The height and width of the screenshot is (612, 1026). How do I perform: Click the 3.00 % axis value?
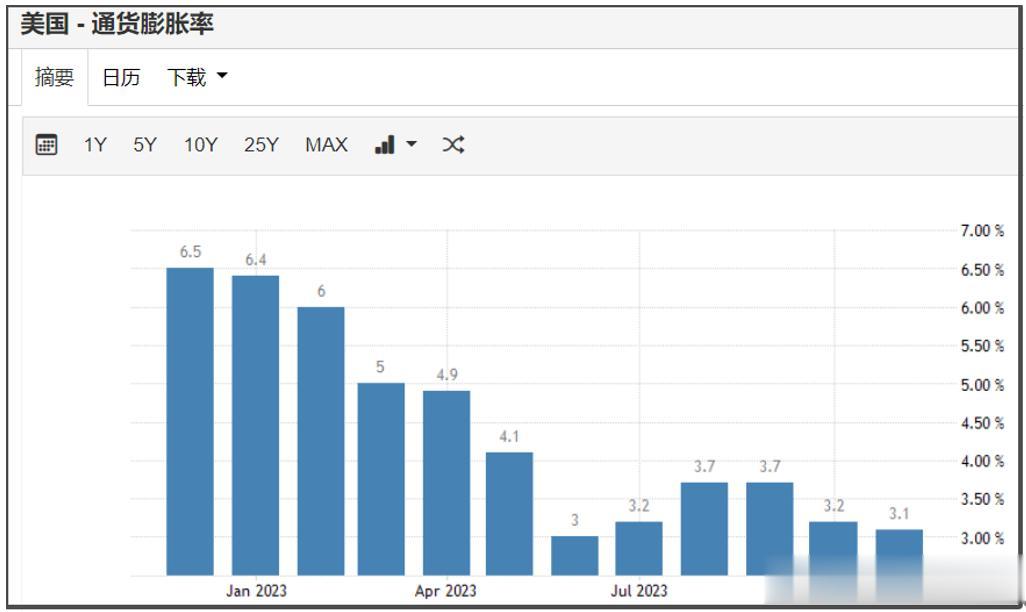[x=982, y=538]
